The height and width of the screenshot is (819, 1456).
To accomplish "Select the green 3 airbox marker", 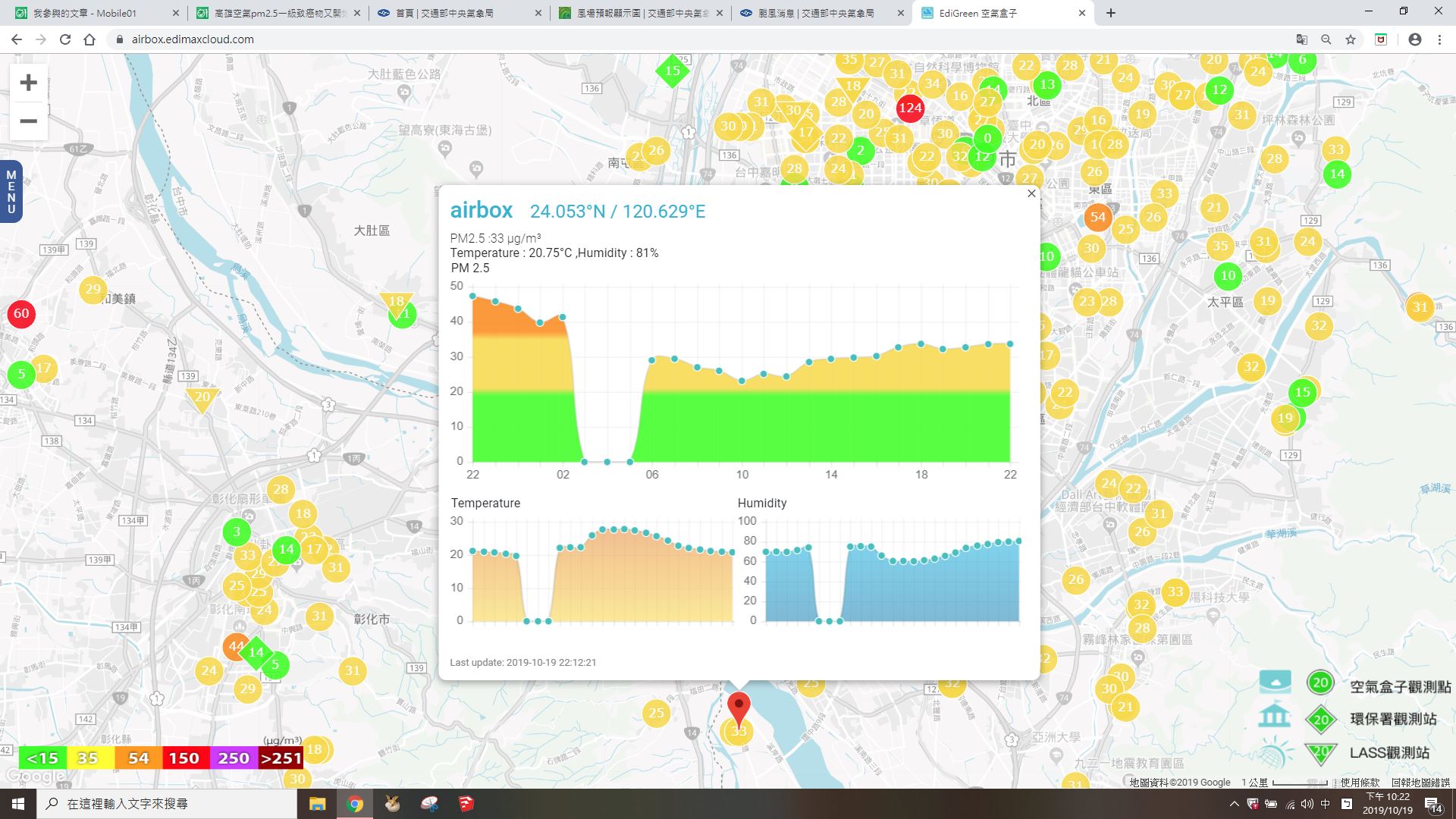I will [237, 532].
